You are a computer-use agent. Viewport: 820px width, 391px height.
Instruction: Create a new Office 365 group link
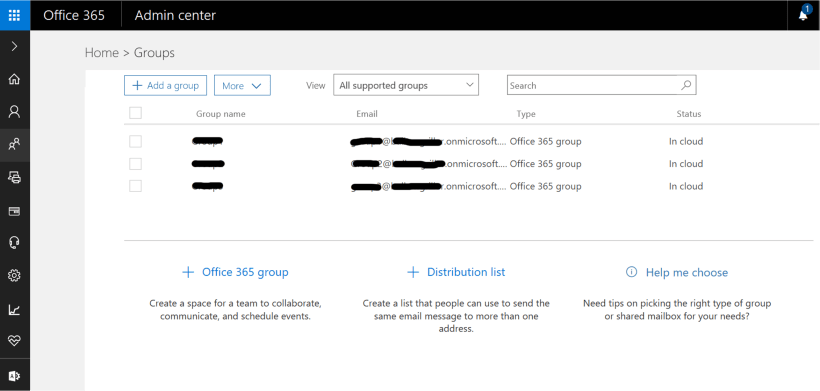pyautogui.click(x=245, y=272)
